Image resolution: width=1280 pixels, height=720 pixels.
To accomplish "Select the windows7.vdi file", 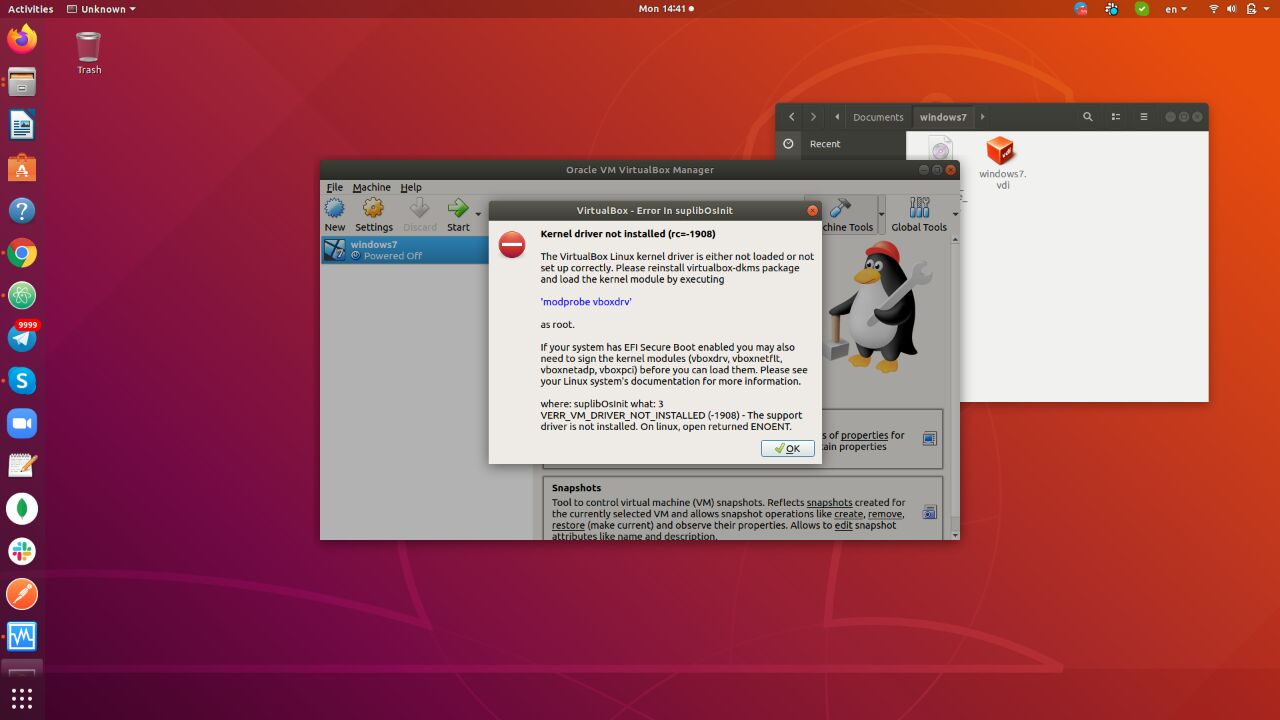I will click(1001, 163).
